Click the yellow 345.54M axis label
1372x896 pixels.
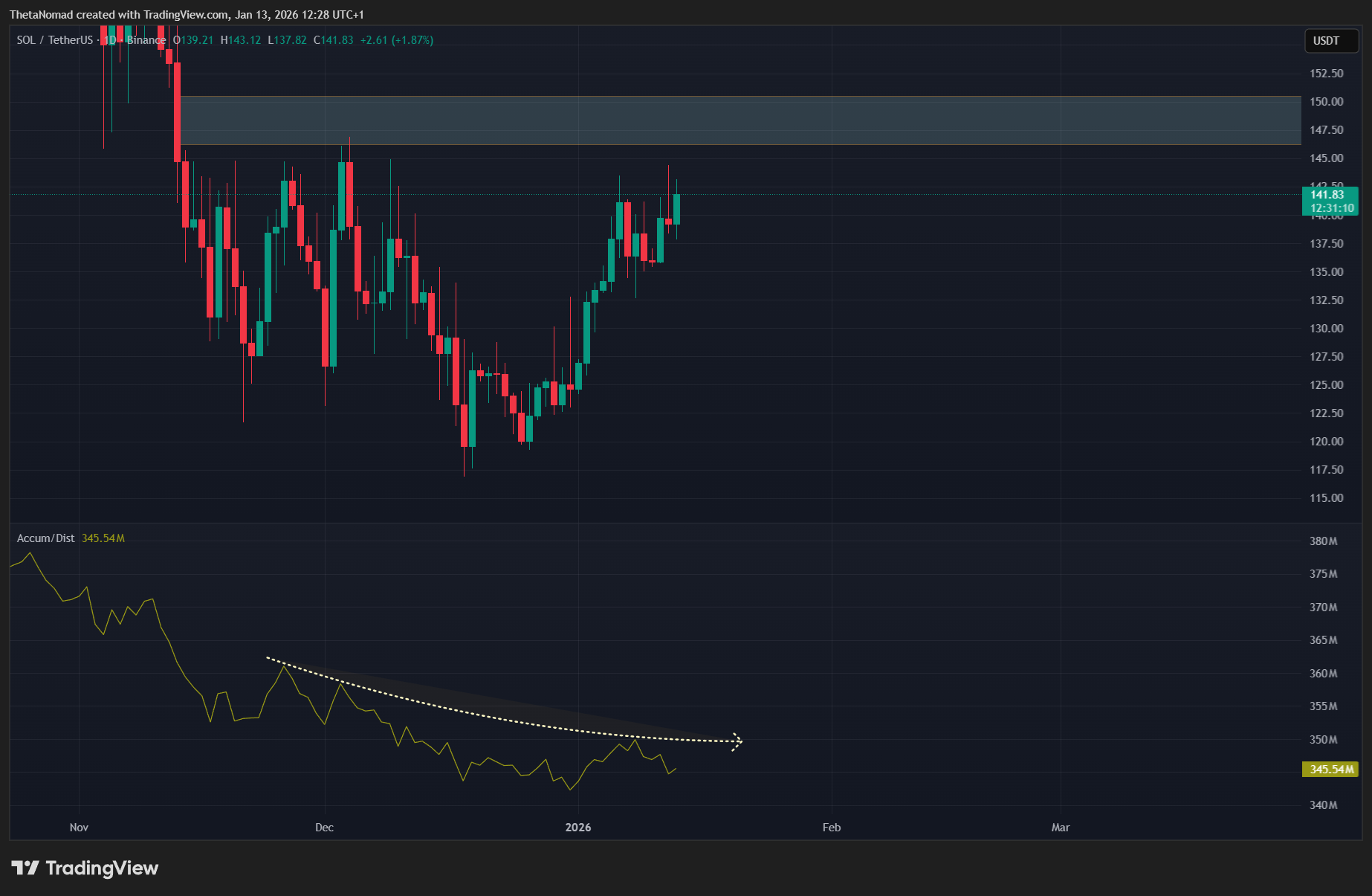click(x=1330, y=769)
